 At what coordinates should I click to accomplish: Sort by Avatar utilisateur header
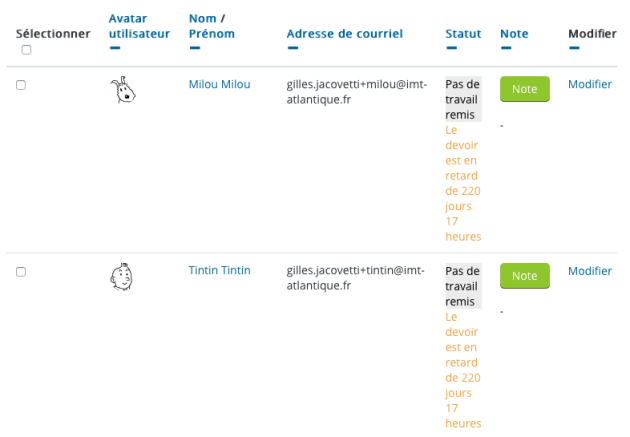point(139,26)
